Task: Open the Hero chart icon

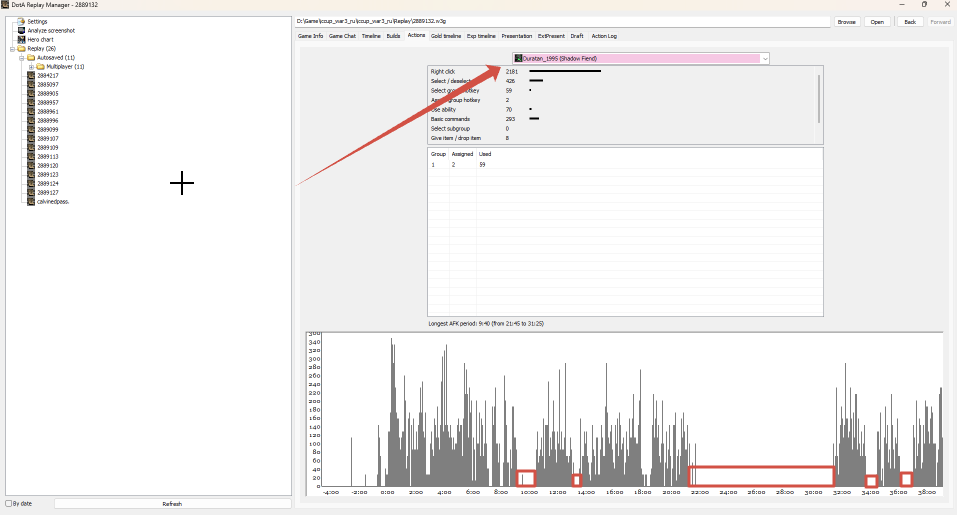Action: (x=21, y=40)
